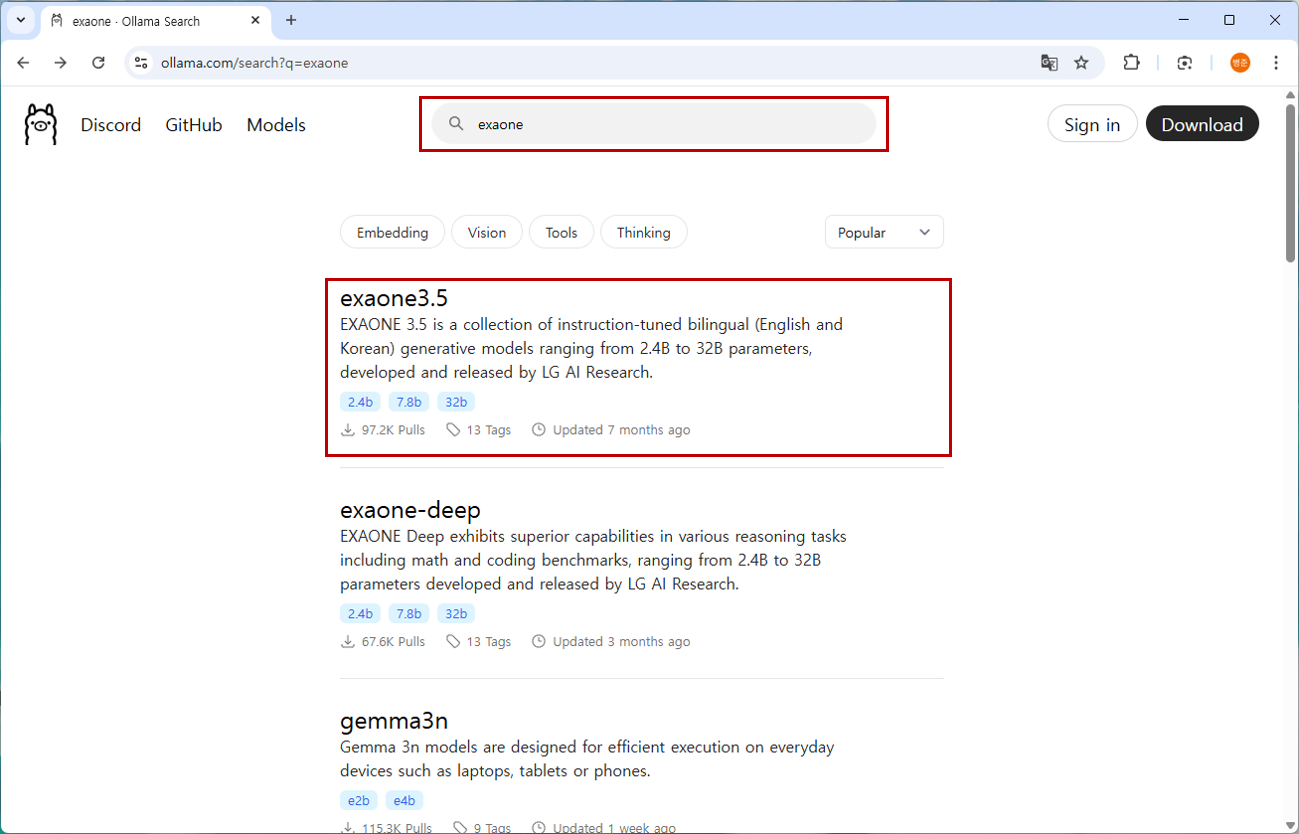Filter results by Vision
Screen dimensions: 1299x834
(487, 232)
